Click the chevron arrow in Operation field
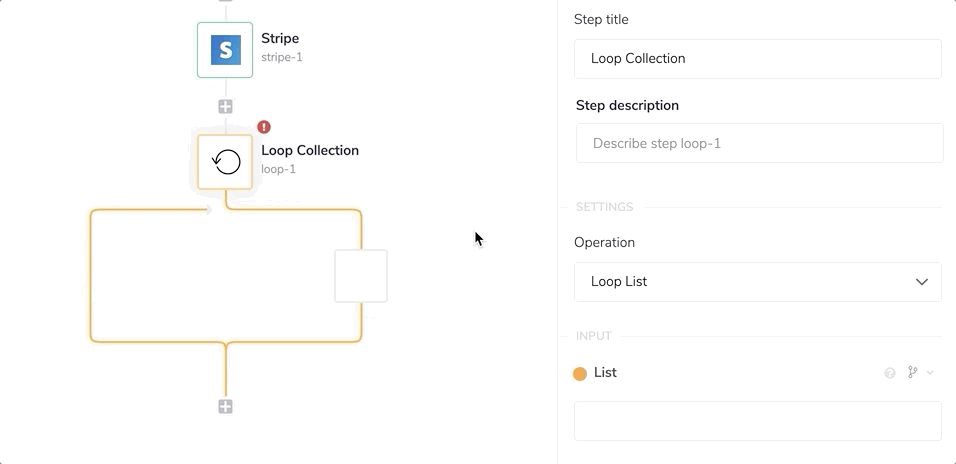Viewport: 956px width, 464px height. point(922,282)
